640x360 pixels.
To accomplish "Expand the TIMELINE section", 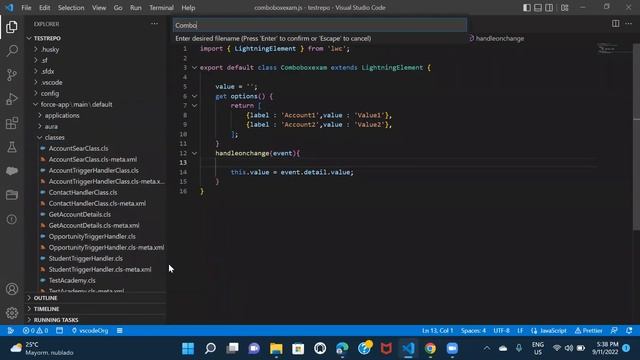I will coord(46,309).
